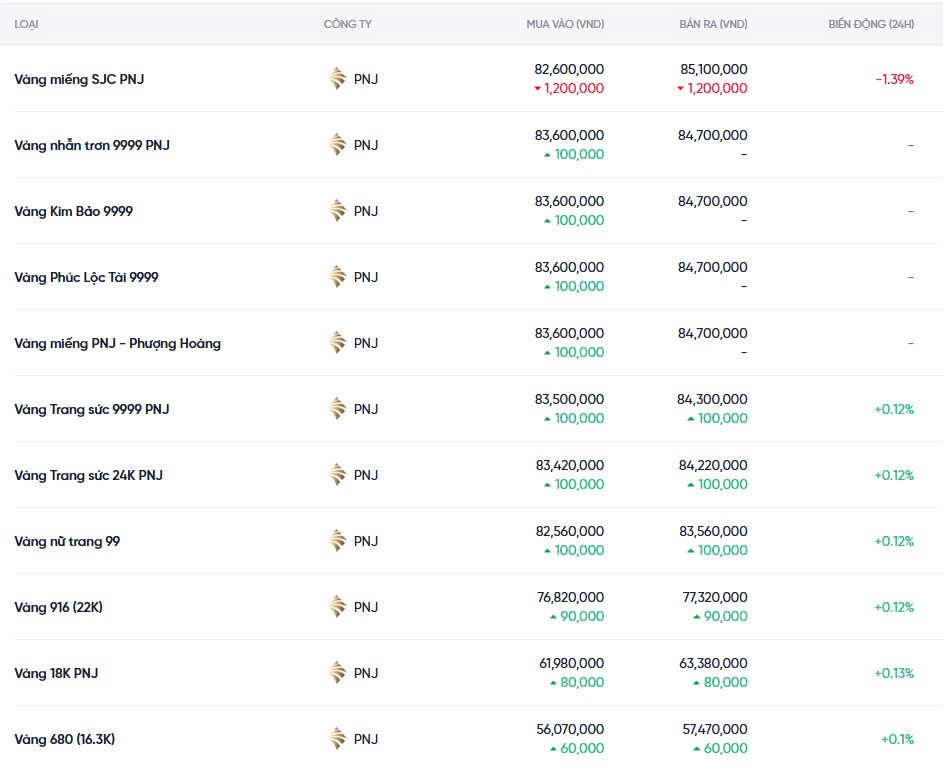
Task: Click PNJ logo beside Vàng nhẫn trơn 9999
Action: [x=338, y=145]
